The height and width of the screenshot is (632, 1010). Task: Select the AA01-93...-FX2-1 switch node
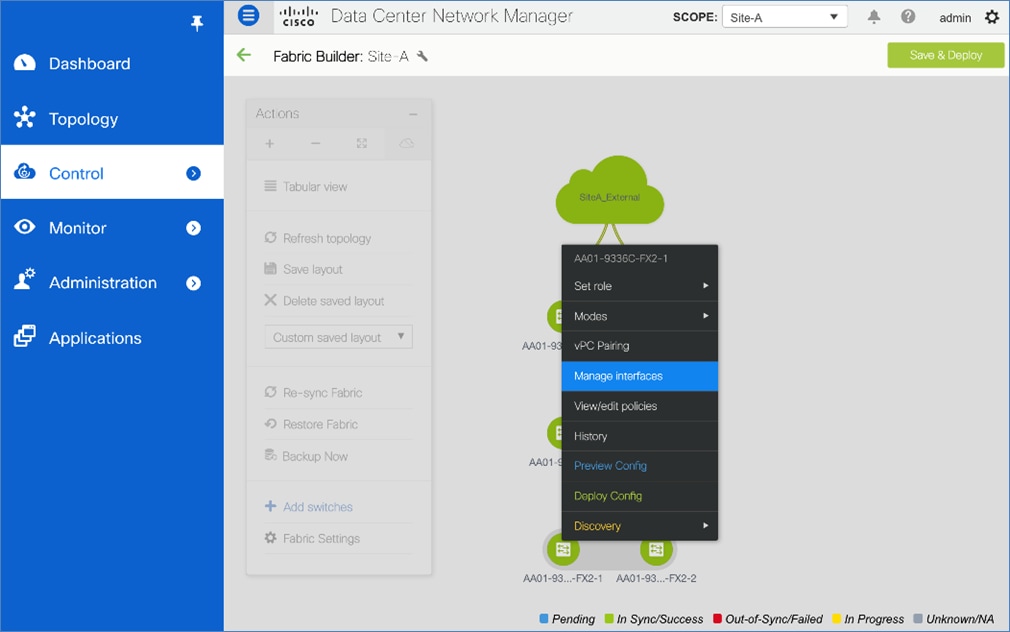click(x=563, y=550)
